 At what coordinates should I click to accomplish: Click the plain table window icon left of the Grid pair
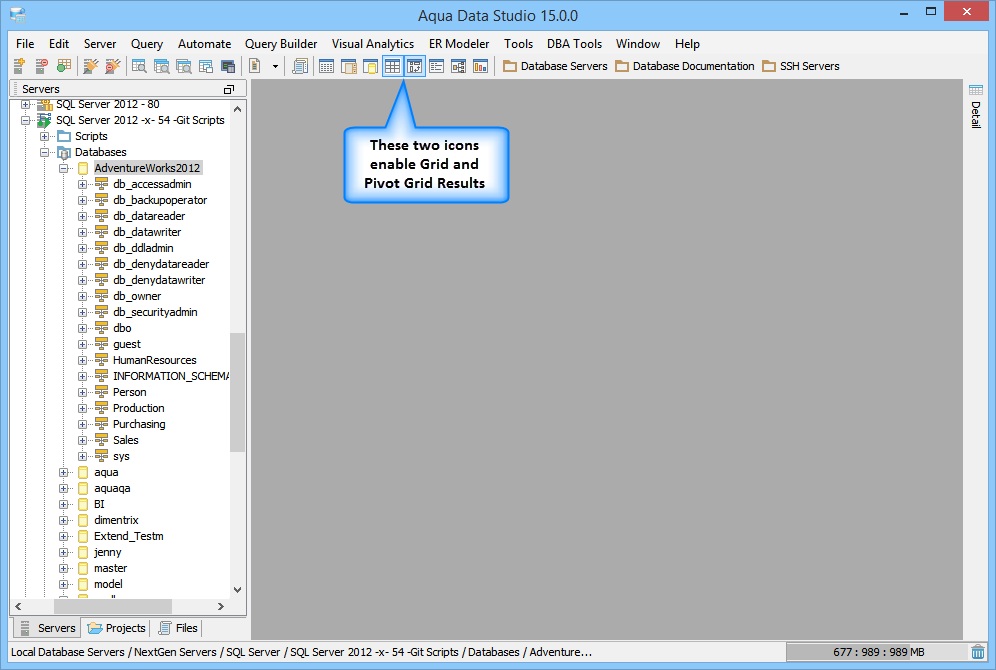[x=326, y=65]
